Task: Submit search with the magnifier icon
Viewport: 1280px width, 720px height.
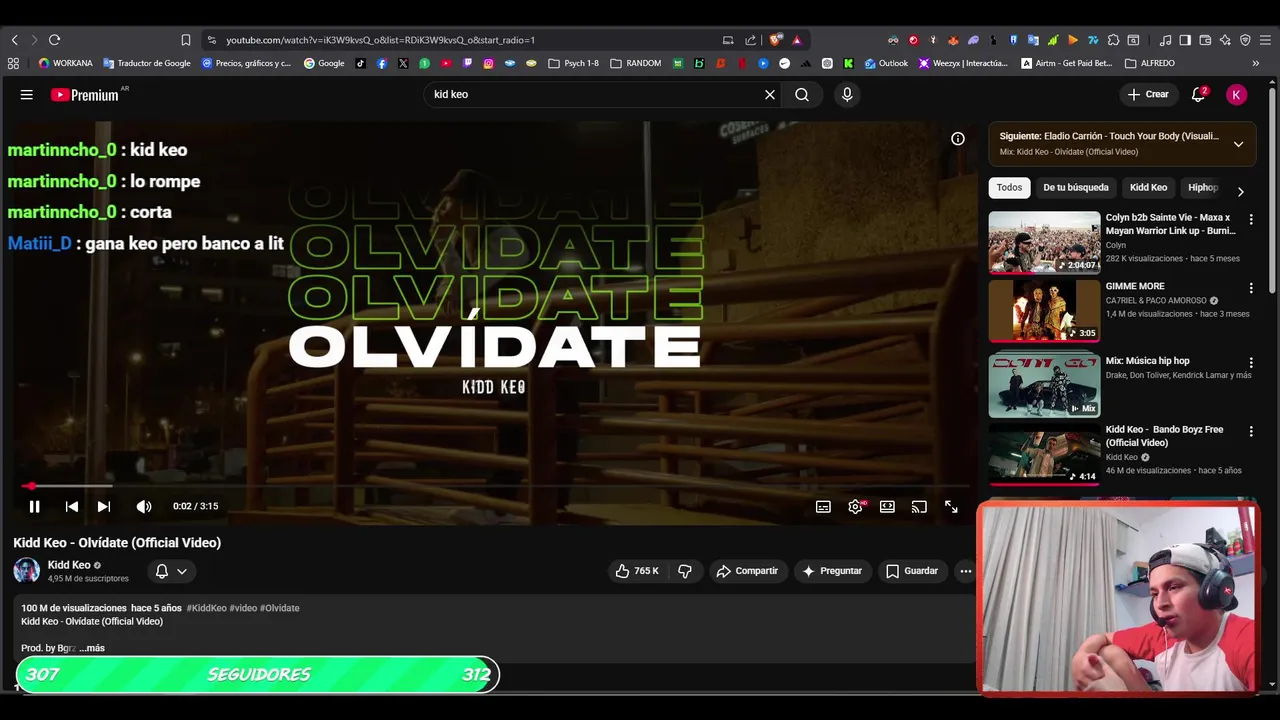Action: point(802,94)
